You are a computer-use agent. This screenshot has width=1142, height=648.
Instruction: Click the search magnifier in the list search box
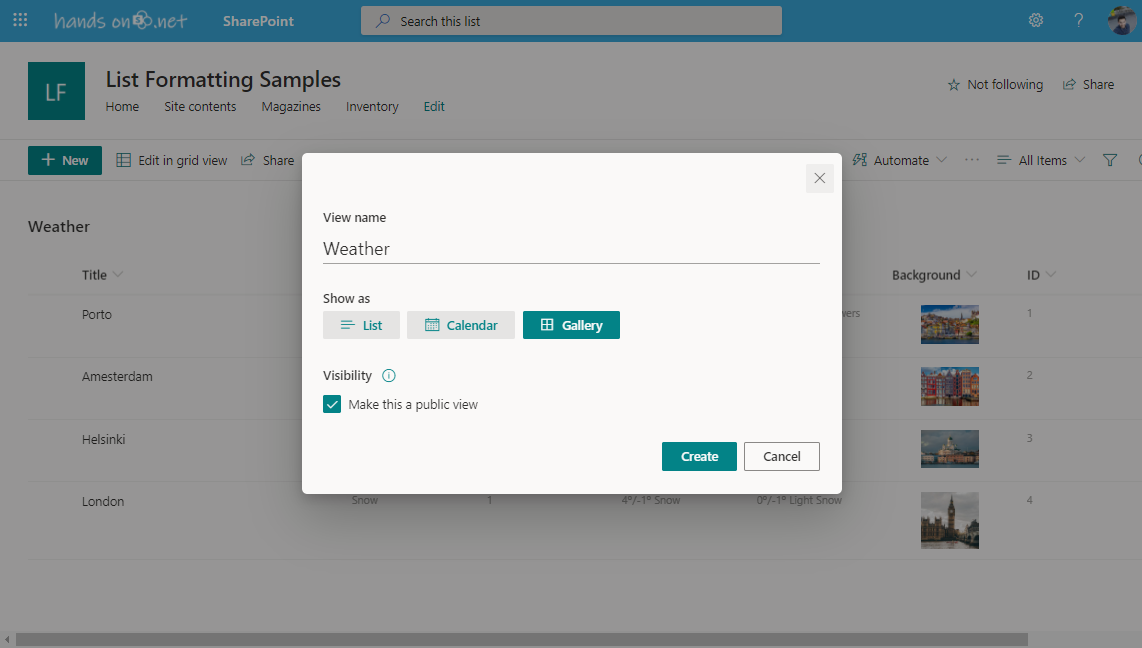[x=382, y=20]
